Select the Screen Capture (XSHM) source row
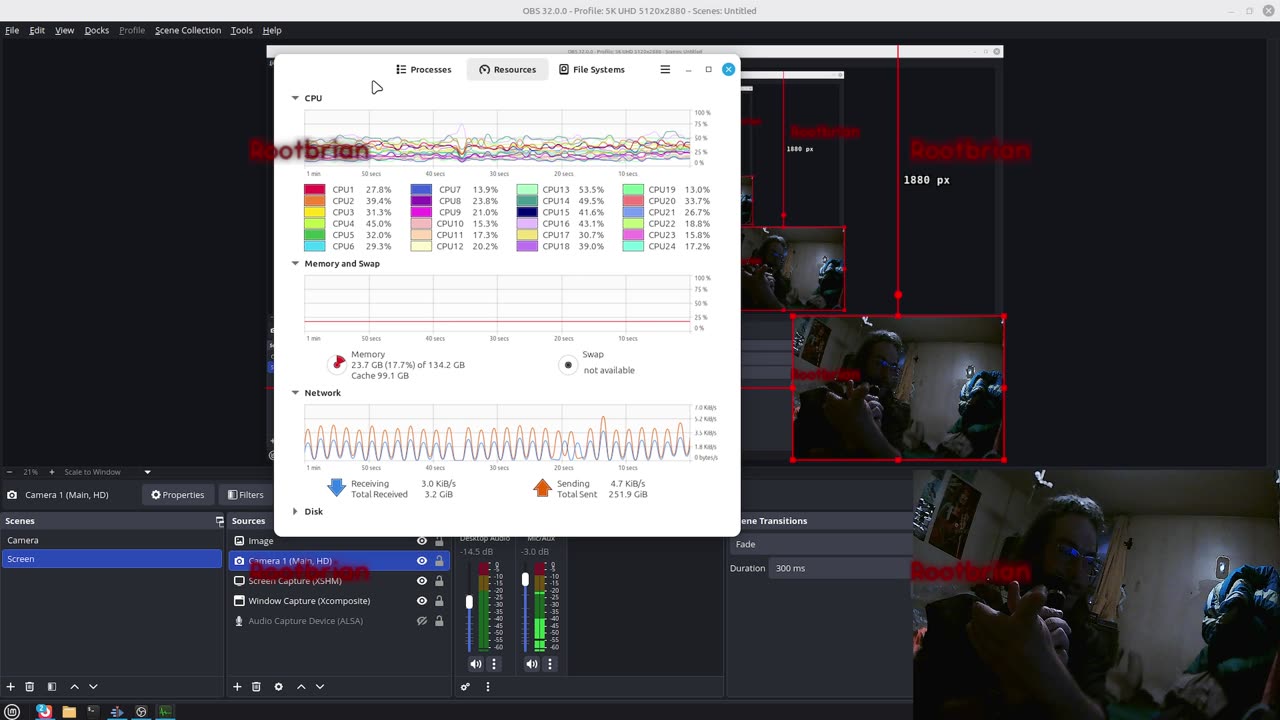The image size is (1280, 720). [x=340, y=581]
